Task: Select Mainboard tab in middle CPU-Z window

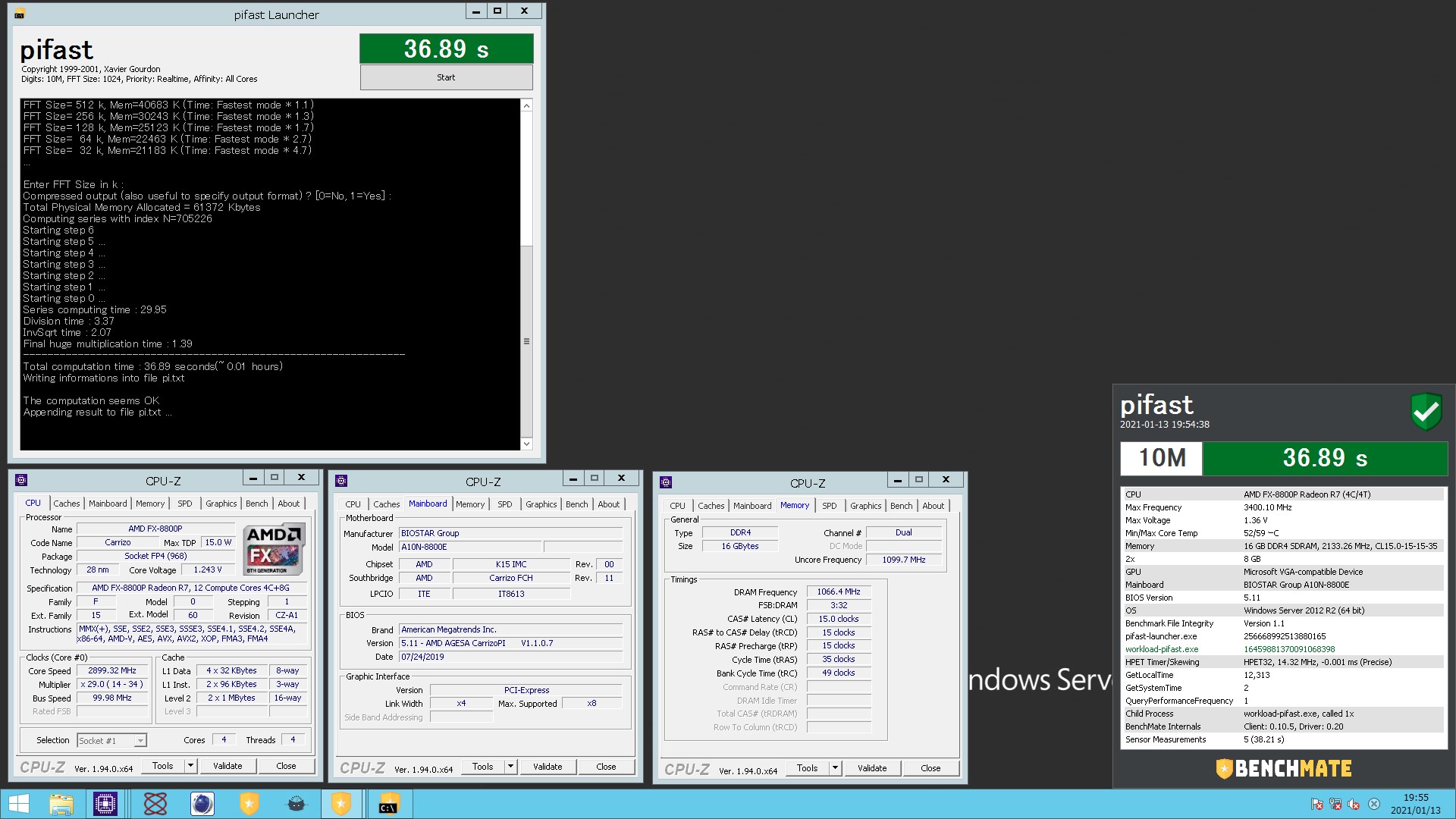Action: [x=428, y=504]
